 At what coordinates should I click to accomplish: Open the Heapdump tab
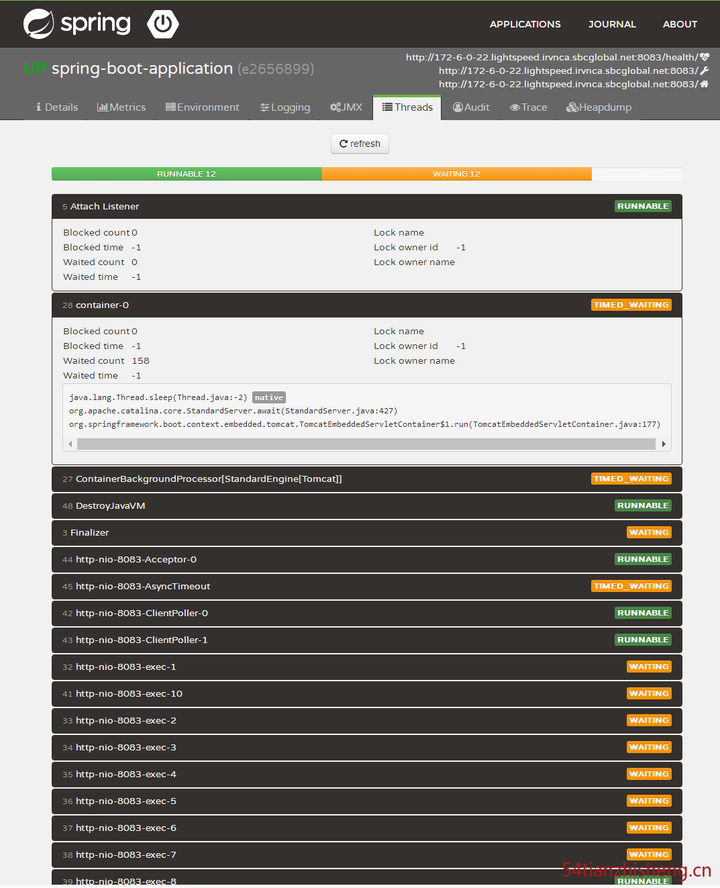pos(599,107)
